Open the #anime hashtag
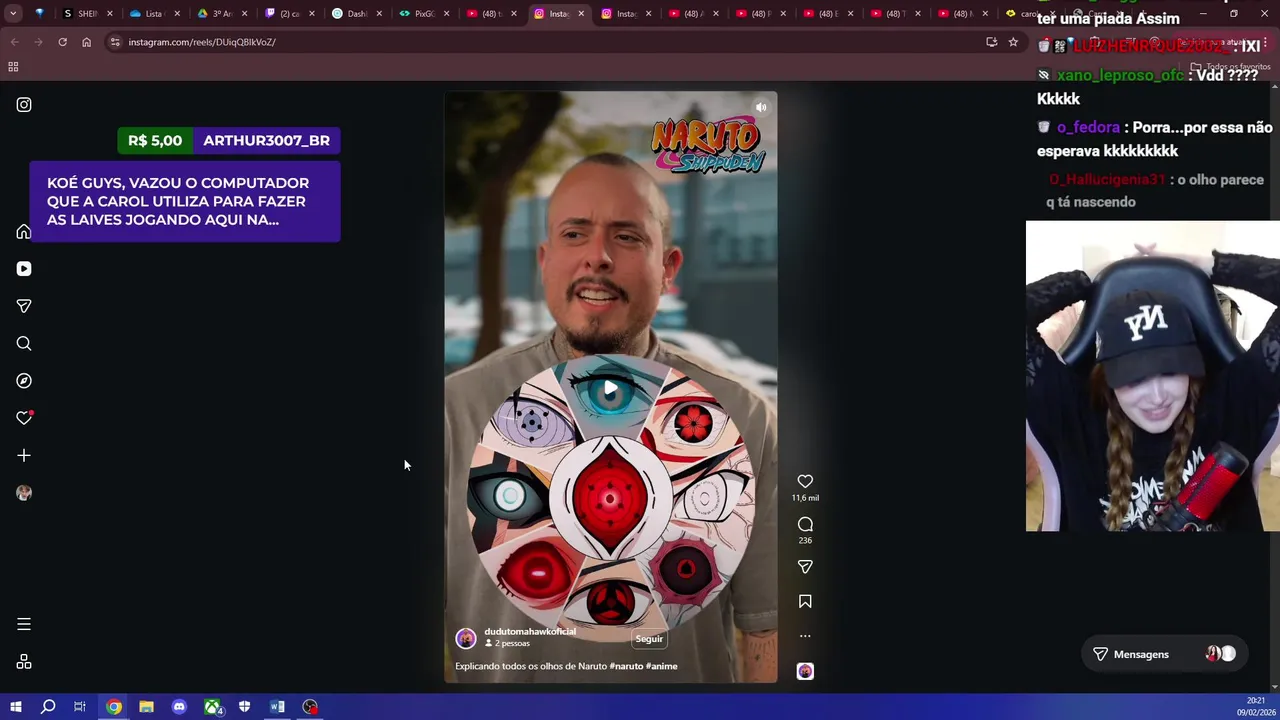This screenshot has width=1280, height=720. 662,666
